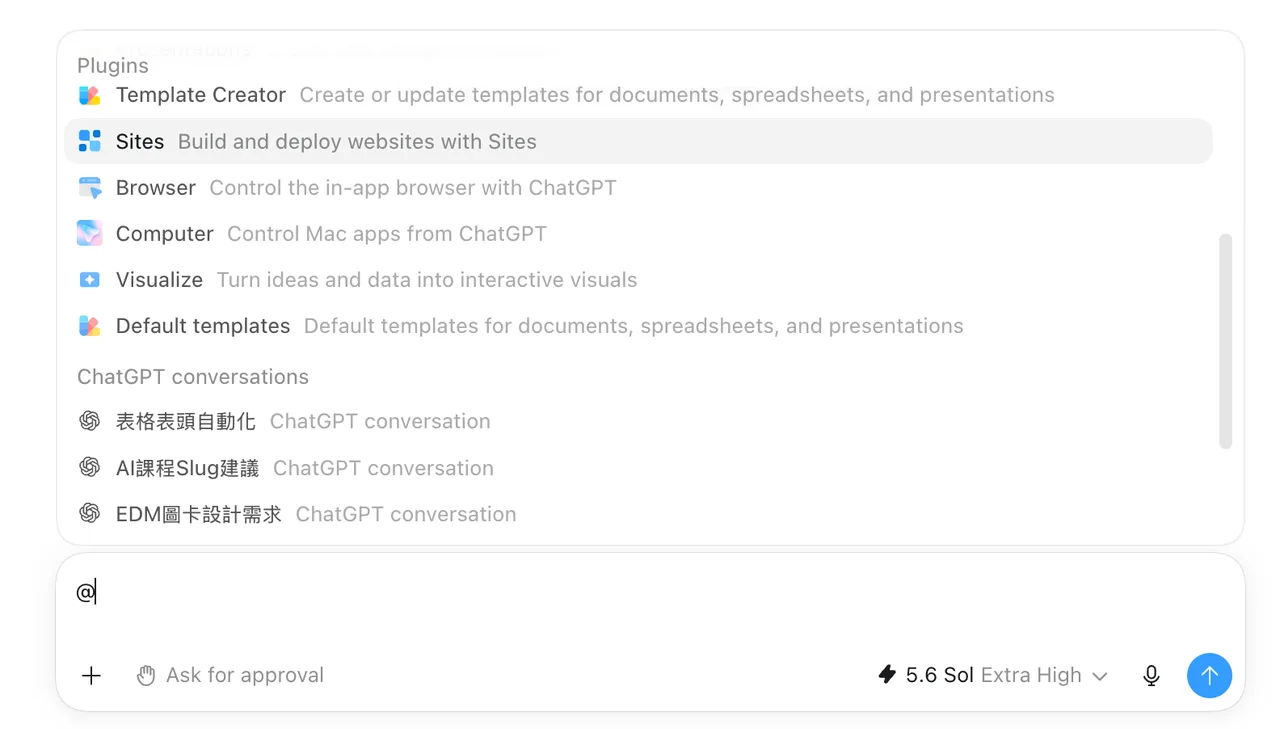Start voice dictation with the microphone icon
Image resolution: width=1280 pixels, height=729 pixels.
pos(1151,676)
